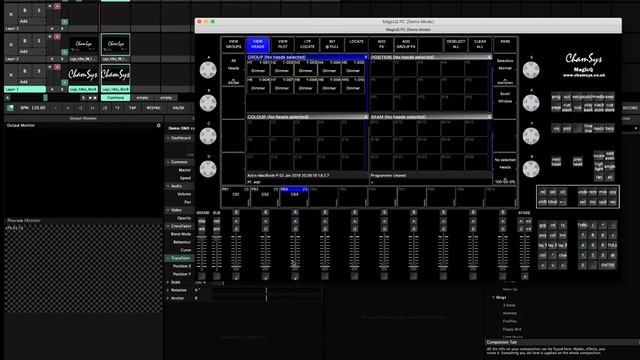Click the POSITION window title bar
This screenshot has width=640, height=360.
[x=430, y=57]
